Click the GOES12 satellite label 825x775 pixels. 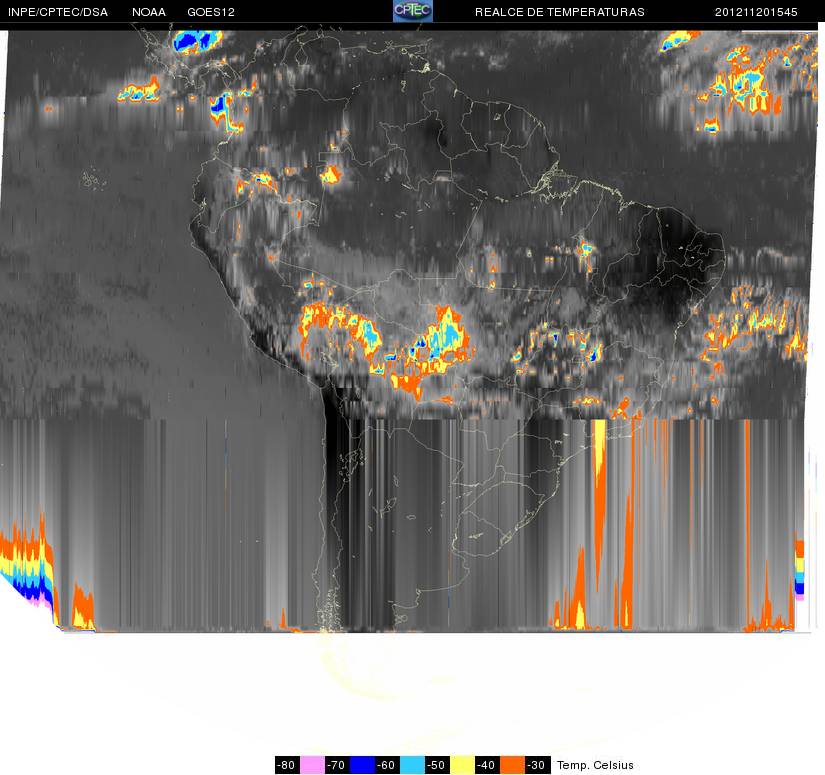pyautogui.click(x=211, y=12)
